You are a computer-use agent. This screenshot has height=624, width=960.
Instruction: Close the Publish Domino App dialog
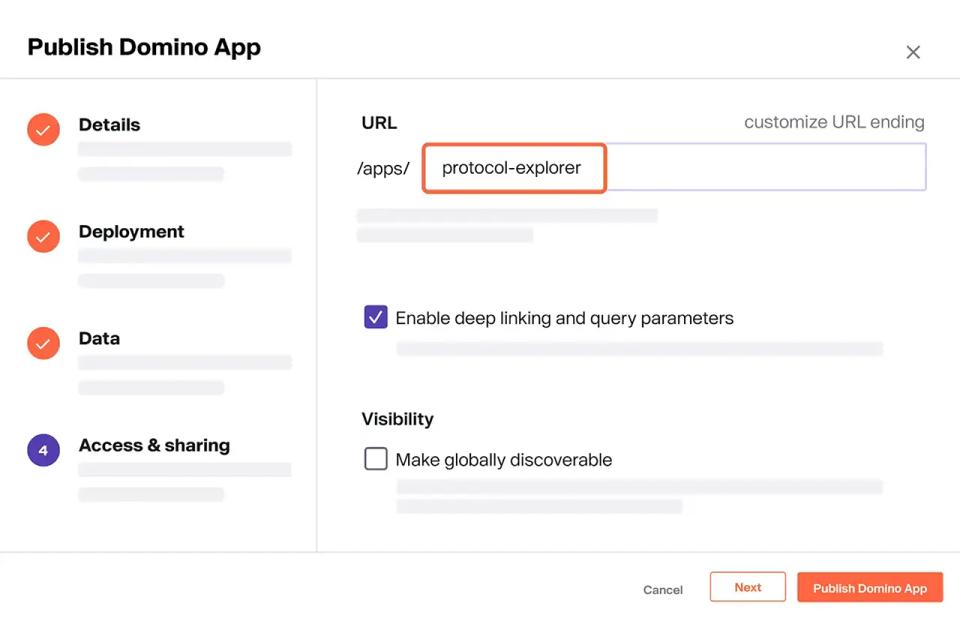coord(913,52)
